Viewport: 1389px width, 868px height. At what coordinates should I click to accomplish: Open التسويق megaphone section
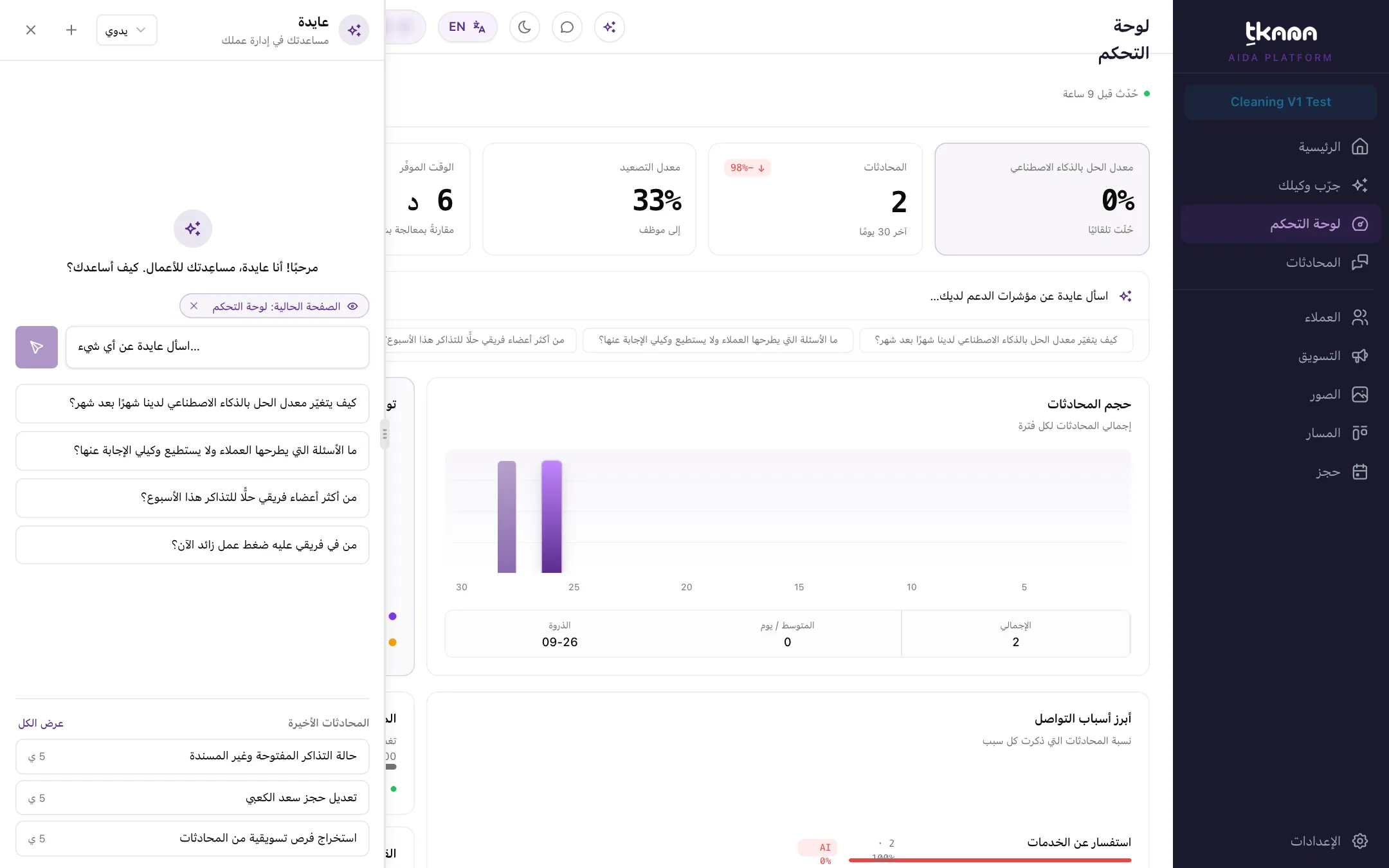[1280, 356]
